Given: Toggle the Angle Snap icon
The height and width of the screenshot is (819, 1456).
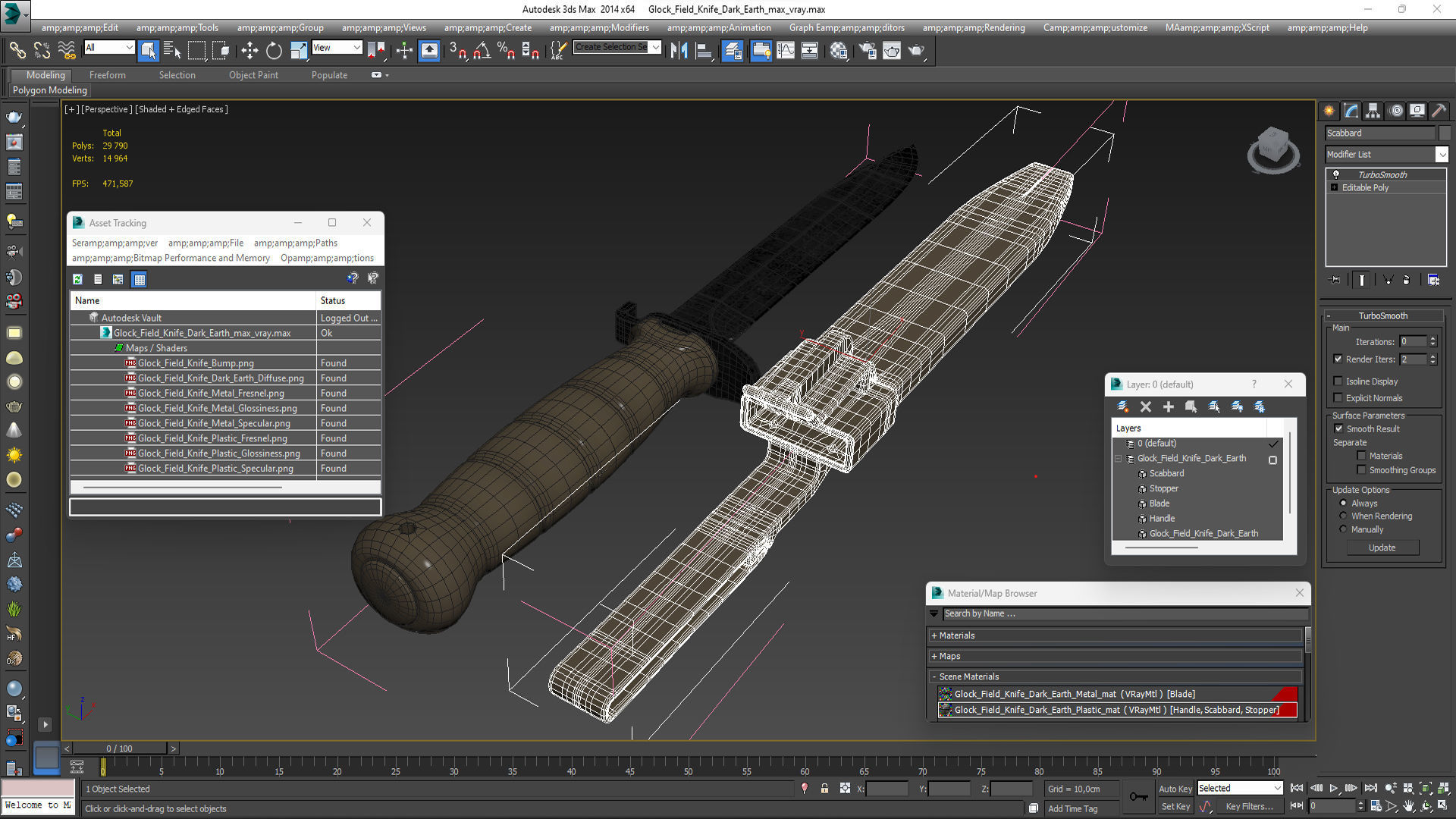Looking at the screenshot, I should click(x=482, y=51).
